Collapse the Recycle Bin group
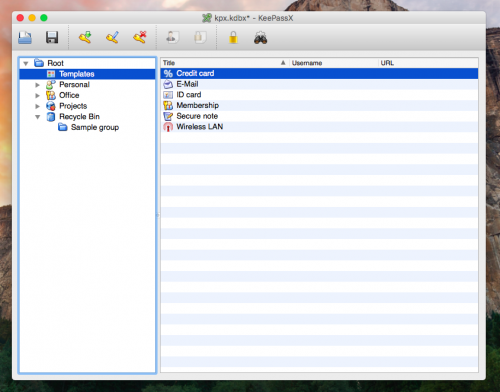Viewport: 500px width, 392px height. pyautogui.click(x=38, y=117)
